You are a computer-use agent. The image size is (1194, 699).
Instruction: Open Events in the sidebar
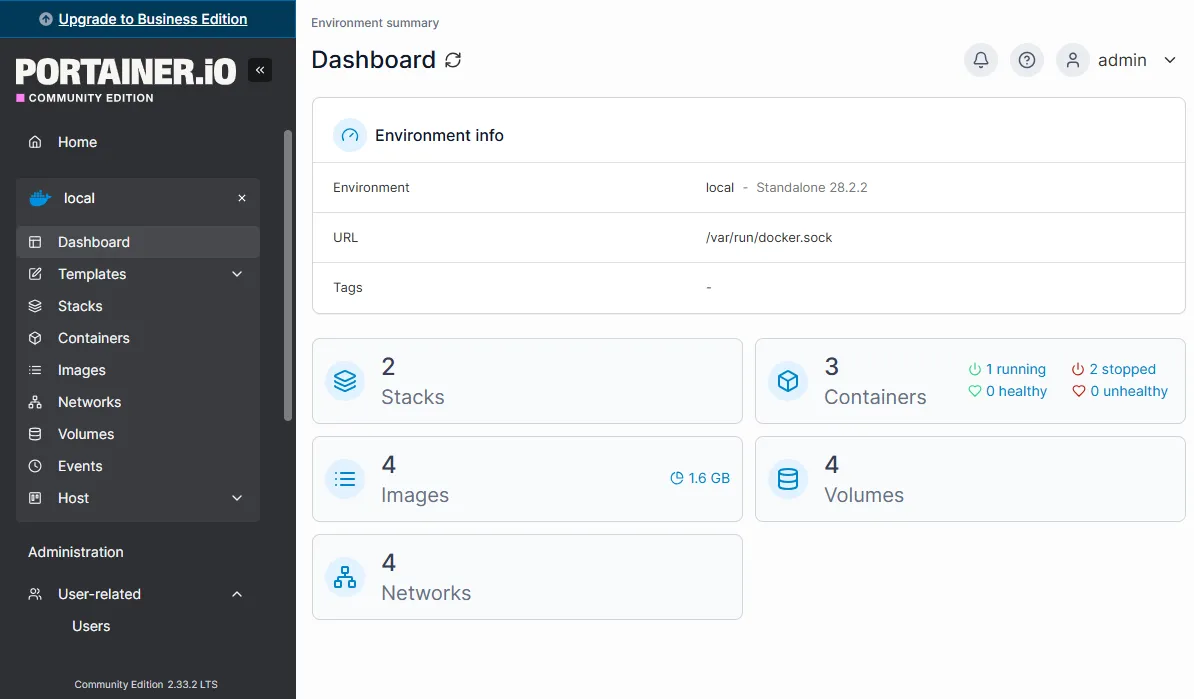[x=80, y=466]
